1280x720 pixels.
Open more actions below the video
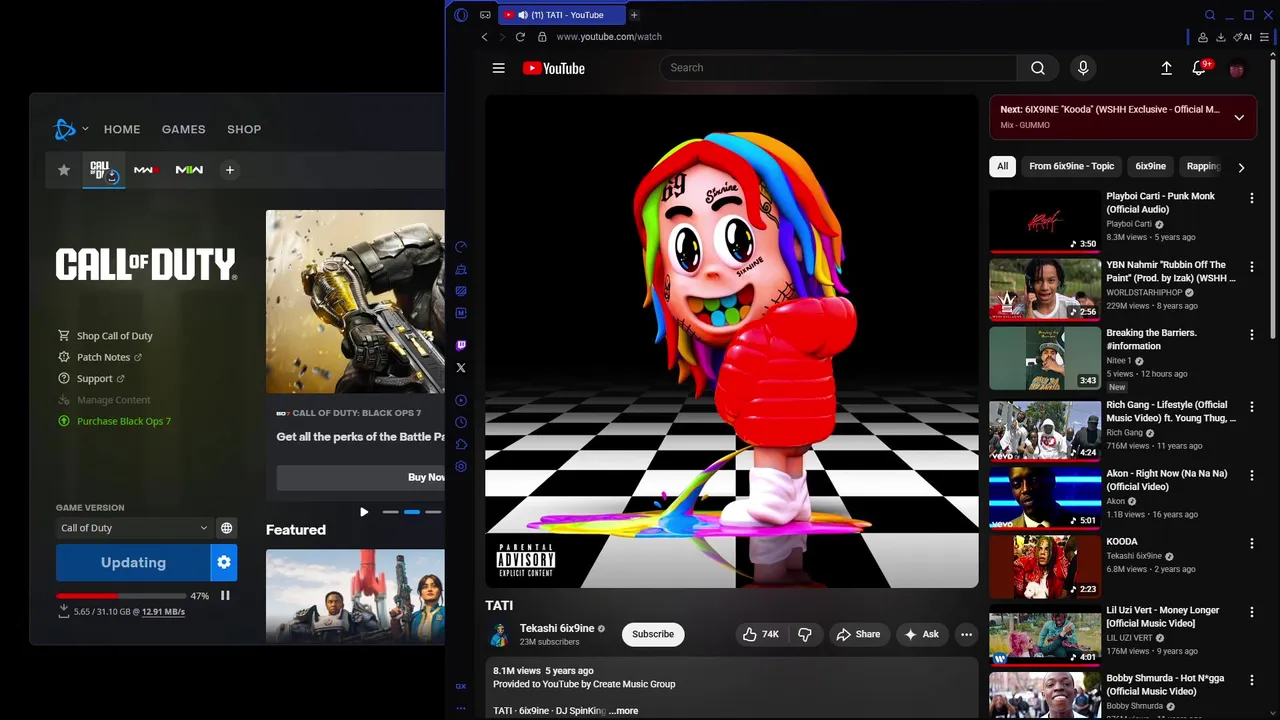point(966,634)
